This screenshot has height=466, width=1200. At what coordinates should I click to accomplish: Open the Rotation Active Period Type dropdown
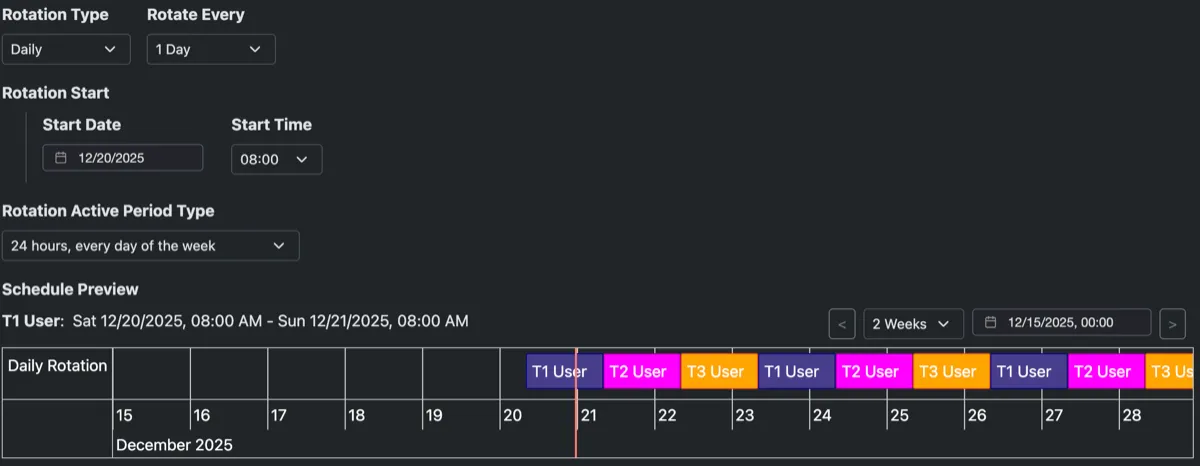(150, 246)
